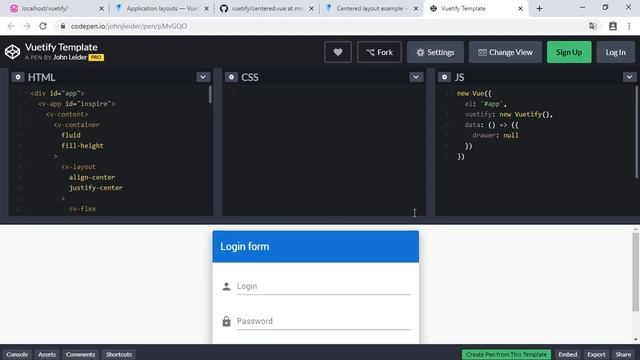Click the PRO badge
The width and height of the screenshot is (640, 360).
click(x=96, y=58)
